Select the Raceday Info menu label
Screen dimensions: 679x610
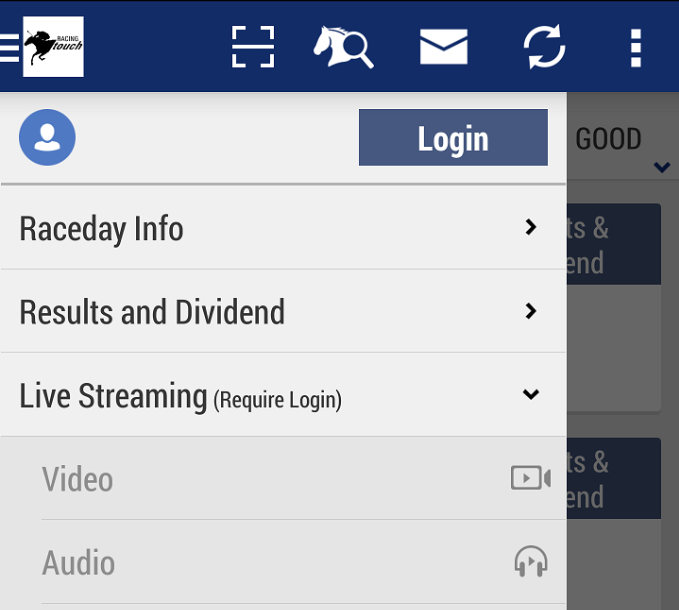[x=101, y=229]
